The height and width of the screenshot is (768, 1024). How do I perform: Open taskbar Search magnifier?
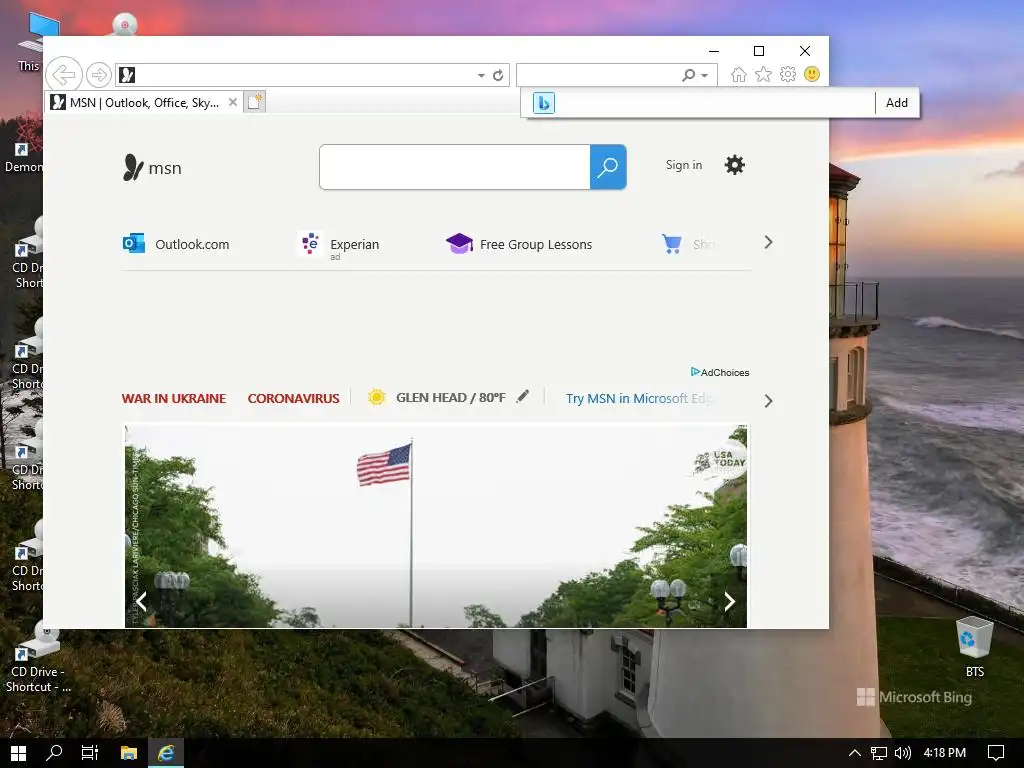point(54,753)
